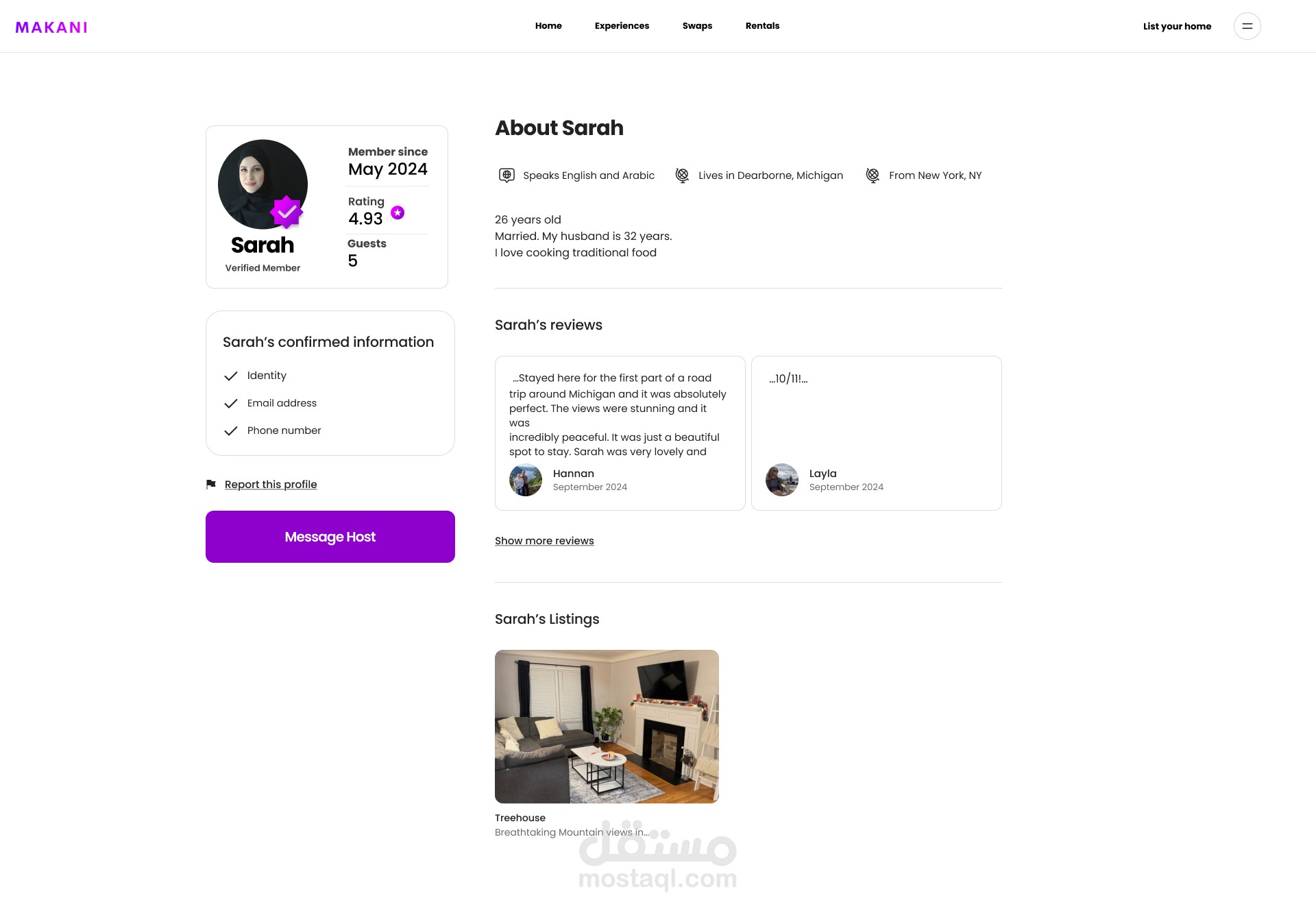
Task: Click the language speech bubble icon
Action: click(507, 175)
